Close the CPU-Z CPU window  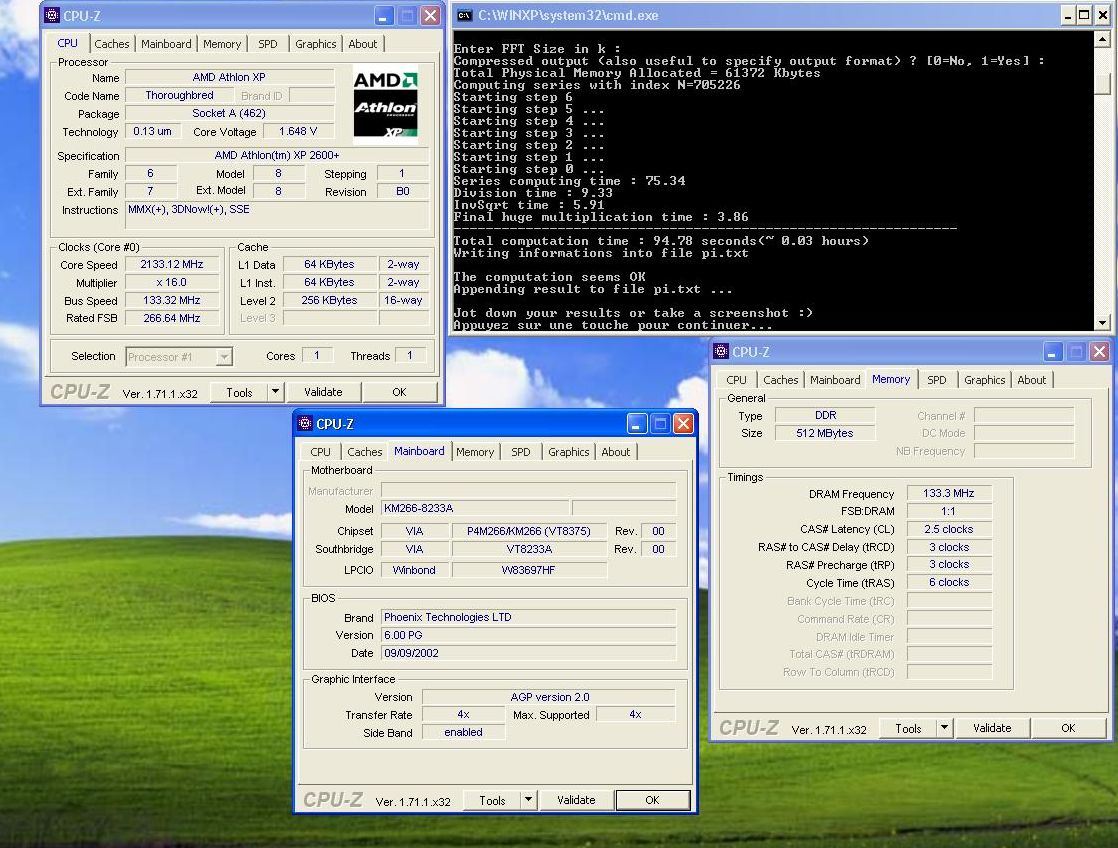(431, 16)
